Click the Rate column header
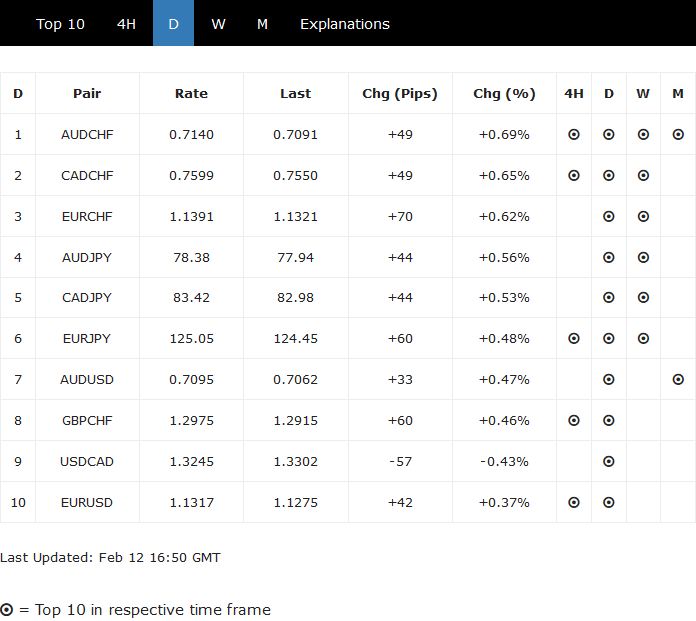Viewport: 696px width, 621px height. coord(191,94)
